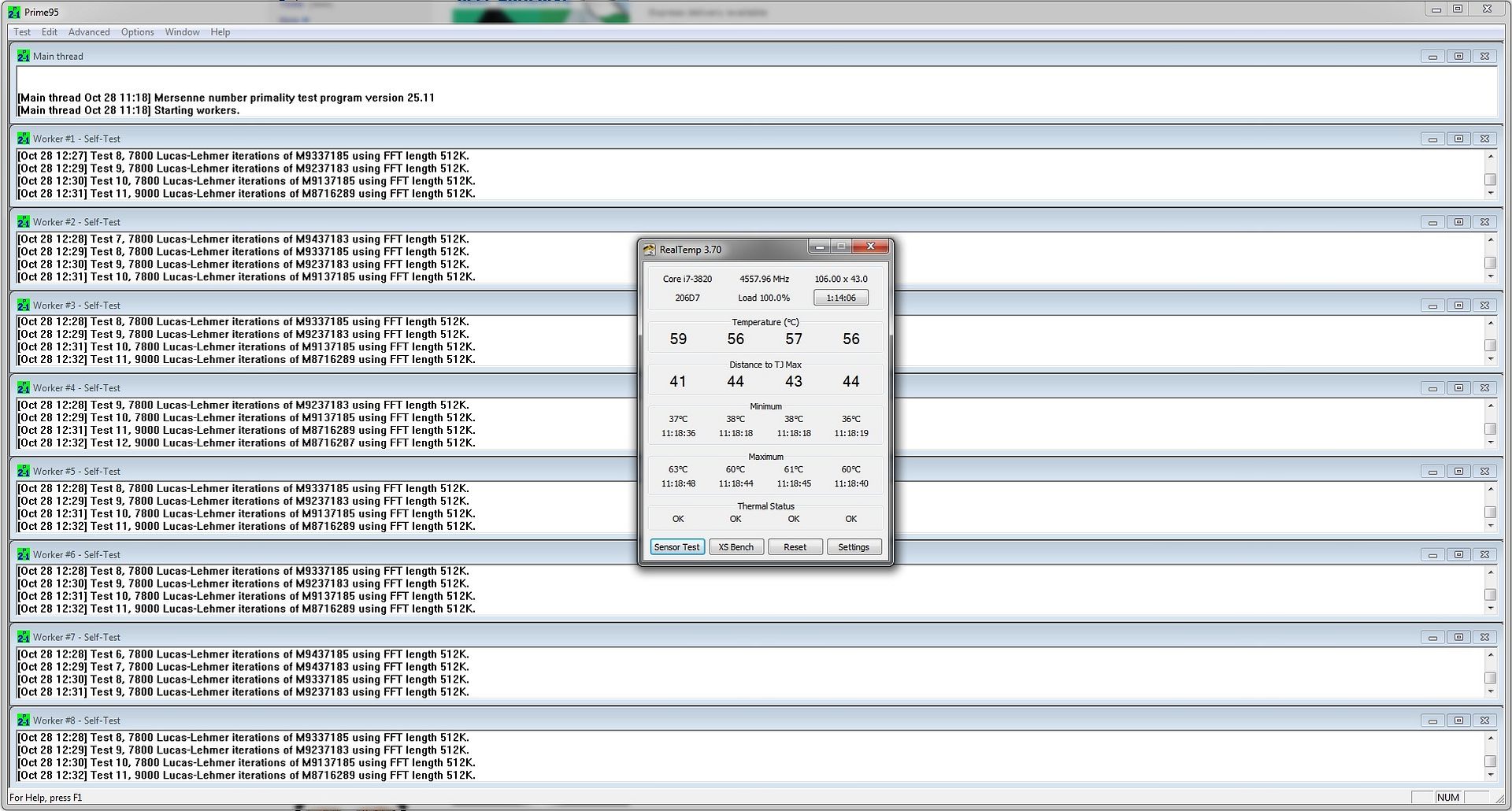Click the Worker #1 Test 8 M9337185 log line
The image size is (1512, 811).
pyautogui.click(x=243, y=156)
